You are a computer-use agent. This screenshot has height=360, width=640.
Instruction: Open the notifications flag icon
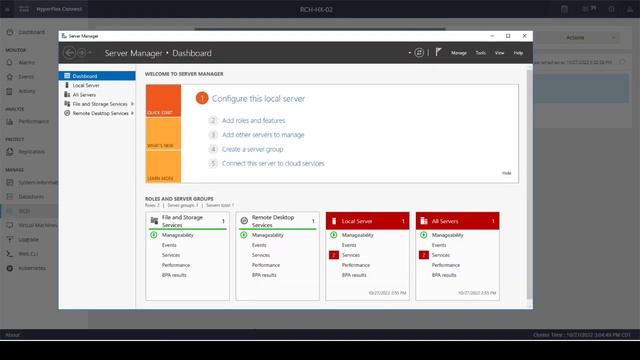(x=438, y=52)
